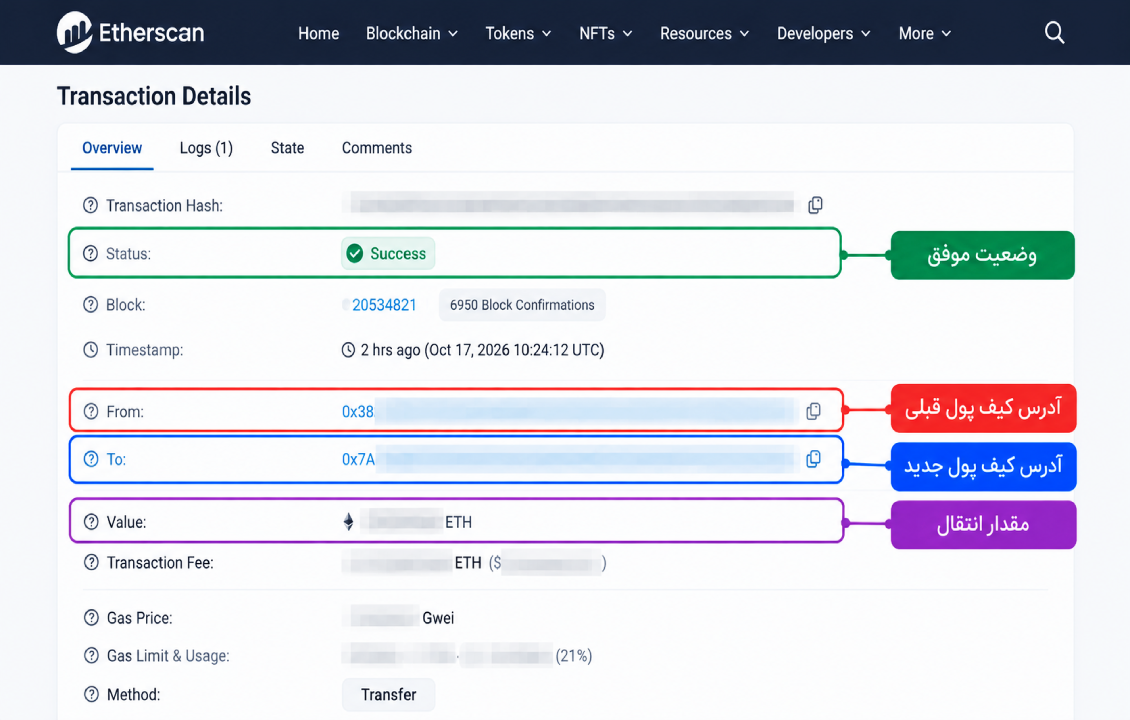
Task: Open the Developers dropdown menu
Action: [824, 33]
